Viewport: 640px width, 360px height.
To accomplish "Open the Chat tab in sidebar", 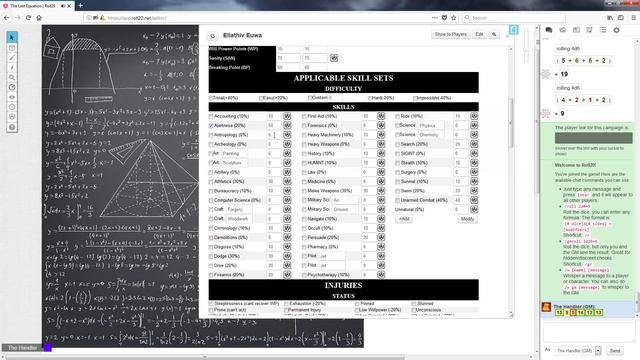I will coord(549,30).
